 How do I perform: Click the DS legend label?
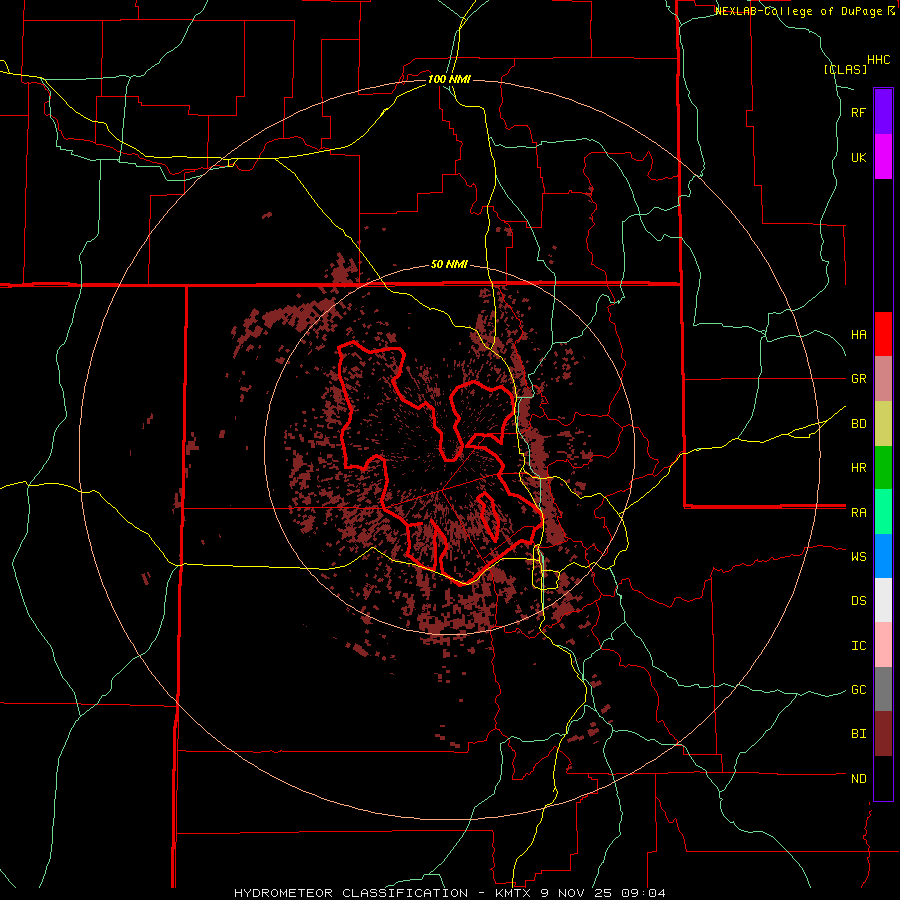(858, 601)
